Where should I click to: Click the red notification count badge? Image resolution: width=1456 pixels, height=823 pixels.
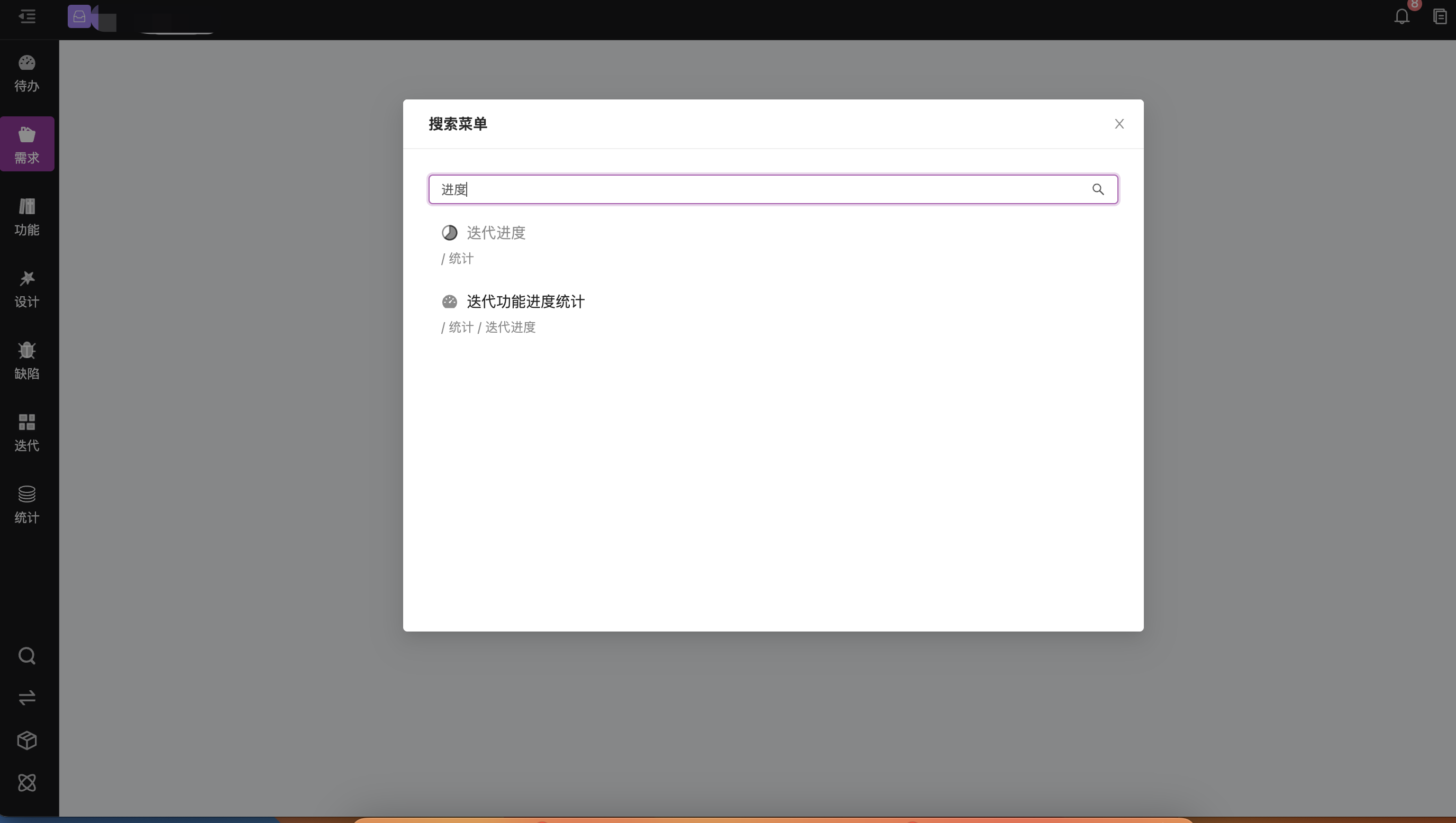[1414, 5]
